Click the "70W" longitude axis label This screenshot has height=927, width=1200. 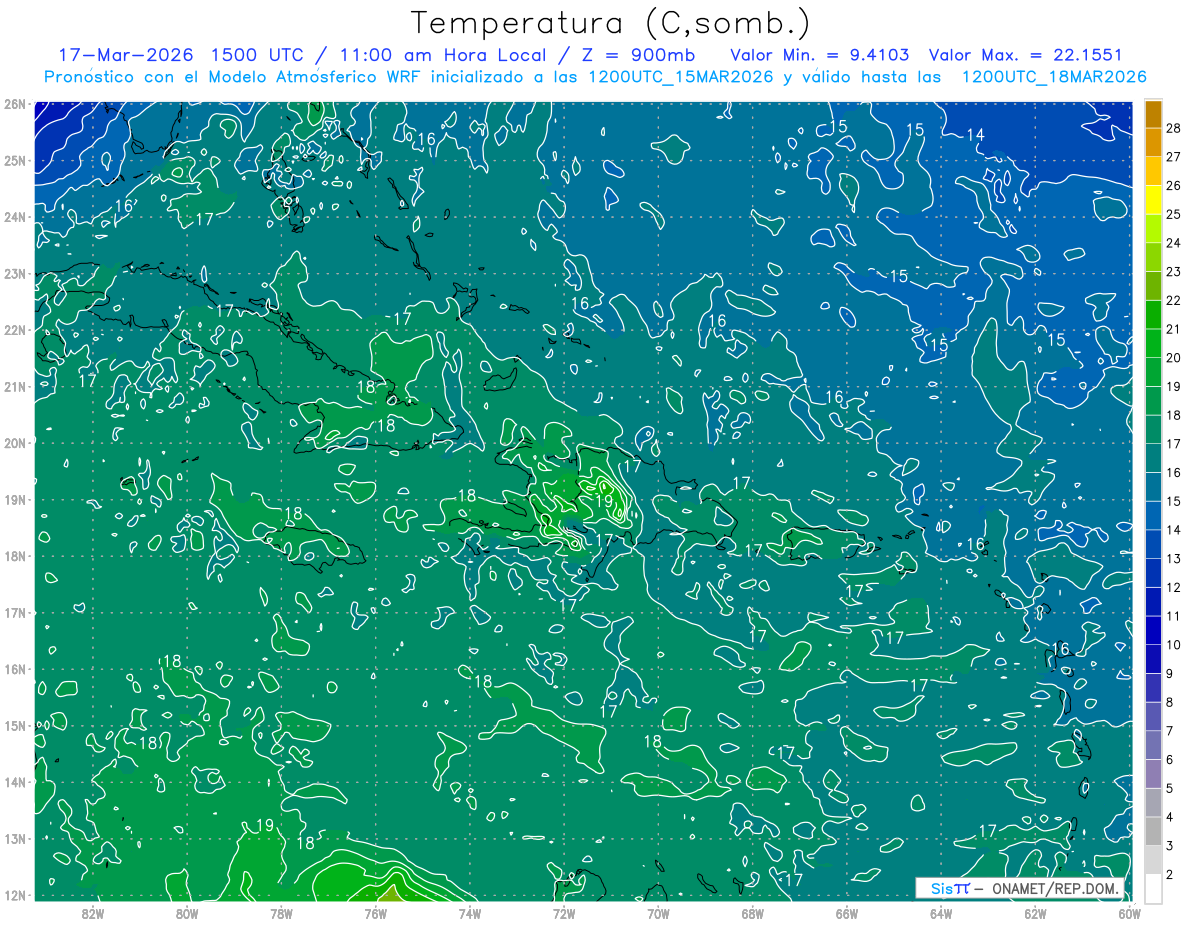coord(658,912)
